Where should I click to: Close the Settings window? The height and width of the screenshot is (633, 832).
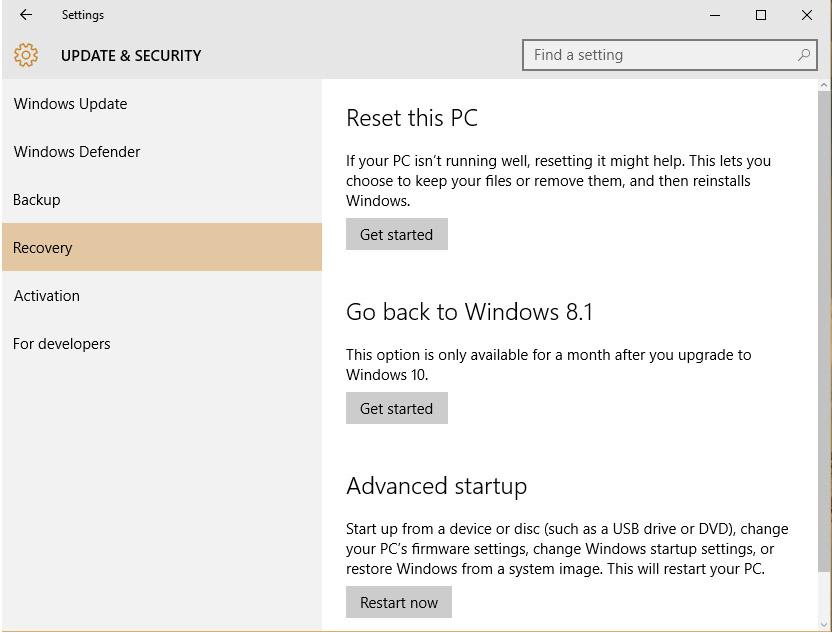(x=807, y=15)
